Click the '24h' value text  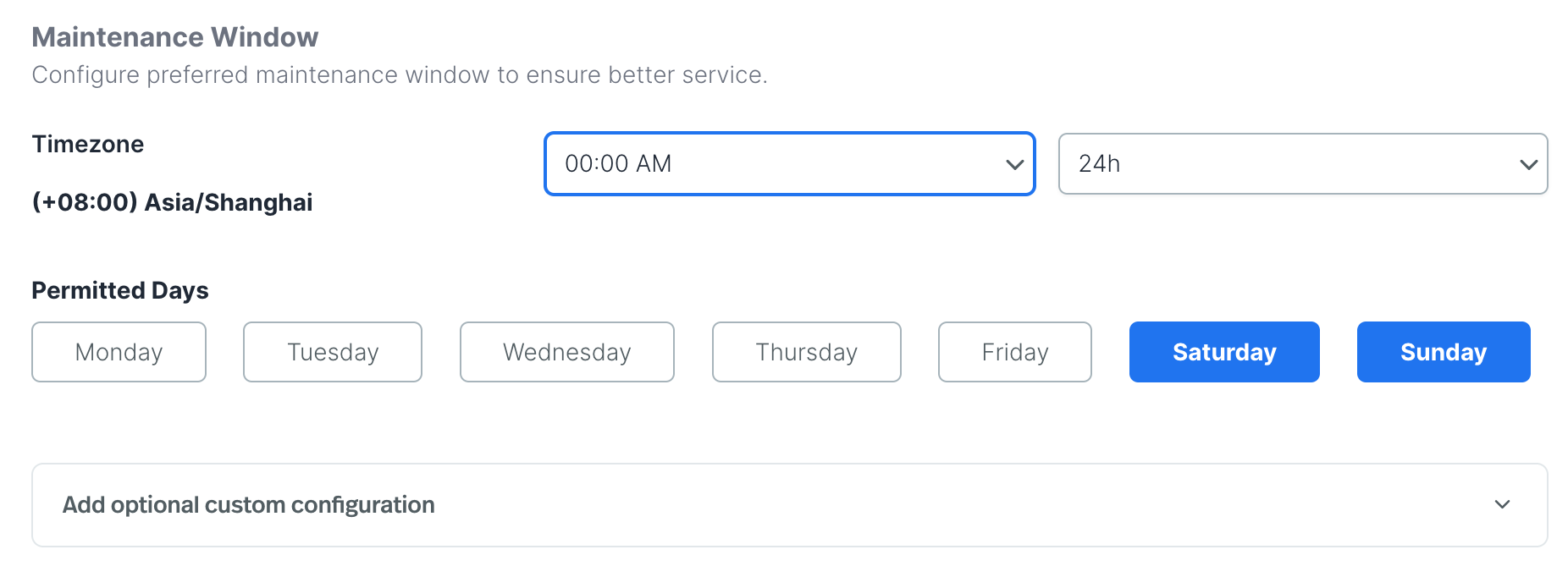(1099, 163)
